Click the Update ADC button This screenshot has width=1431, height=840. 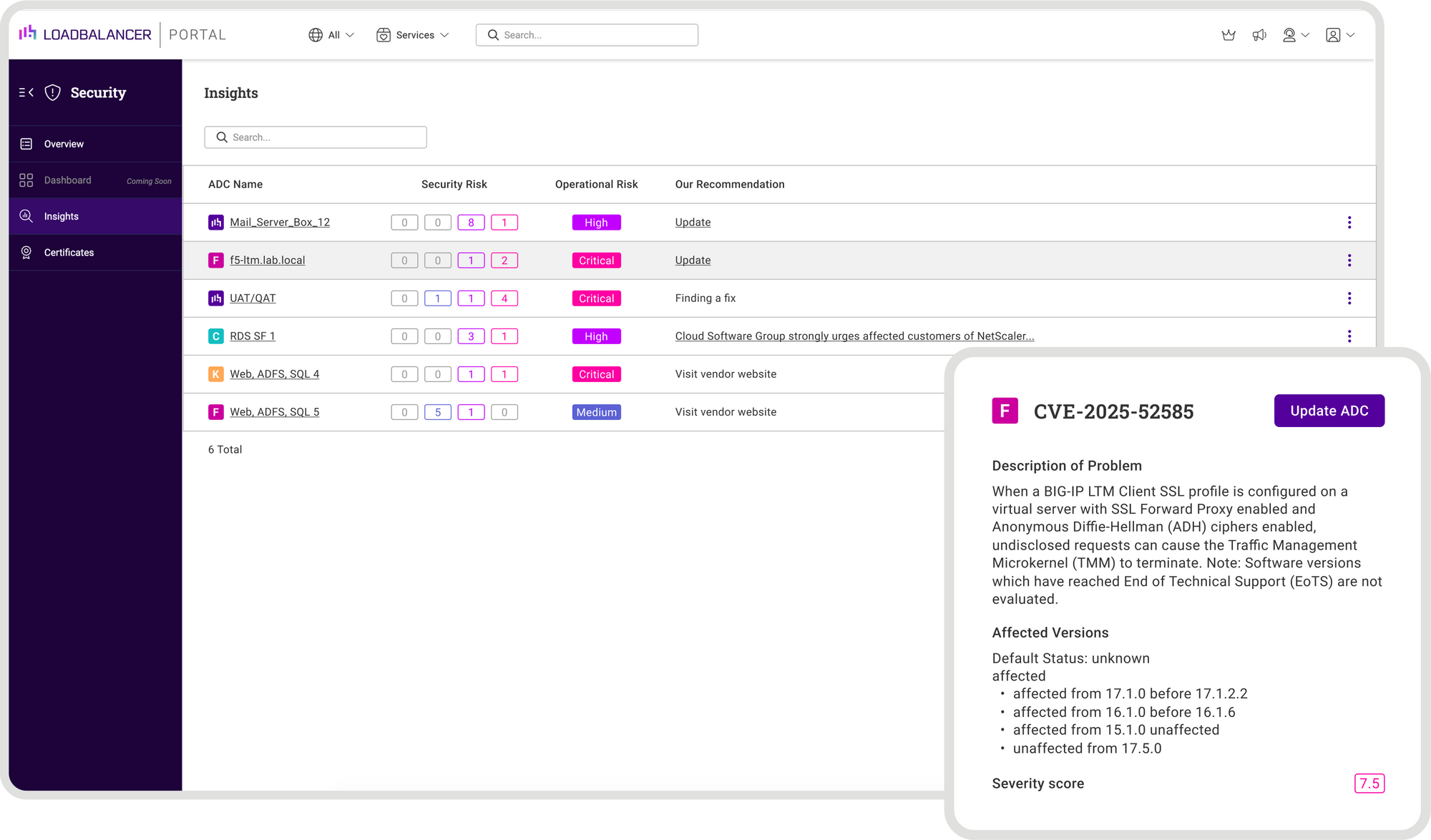coord(1329,411)
